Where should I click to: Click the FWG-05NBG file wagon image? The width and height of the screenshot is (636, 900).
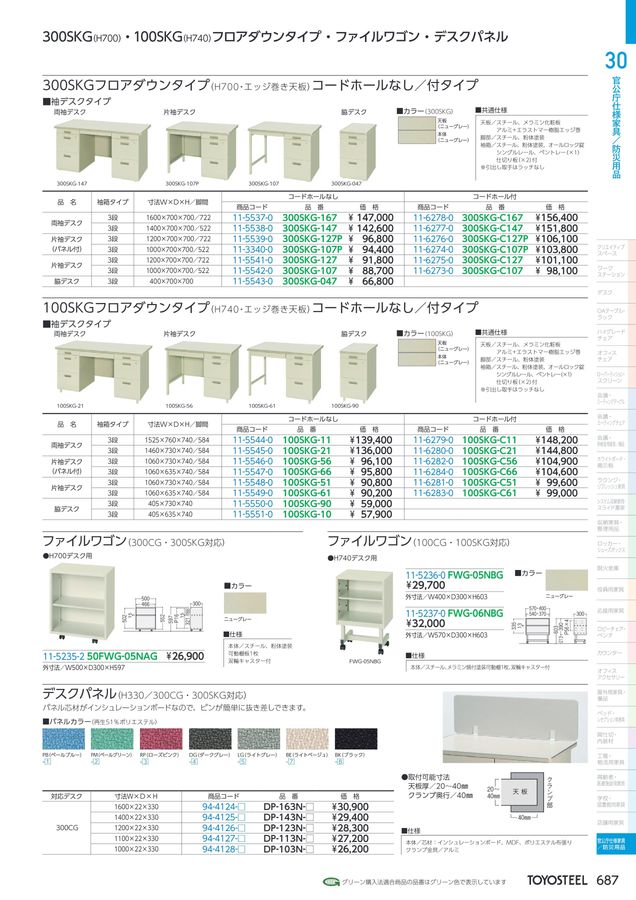[364, 611]
